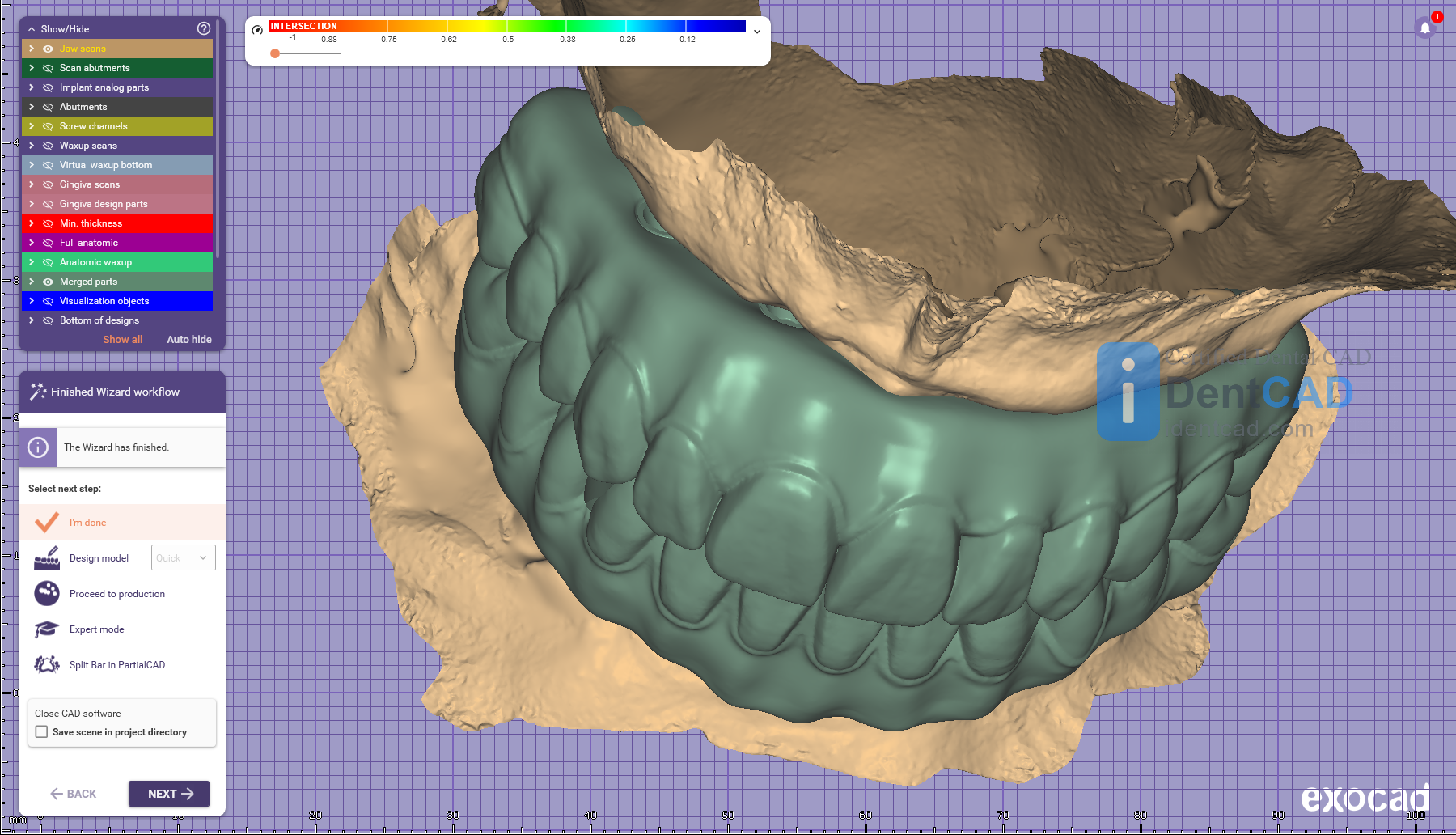Expand the Scan abutments group

(x=32, y=68)
